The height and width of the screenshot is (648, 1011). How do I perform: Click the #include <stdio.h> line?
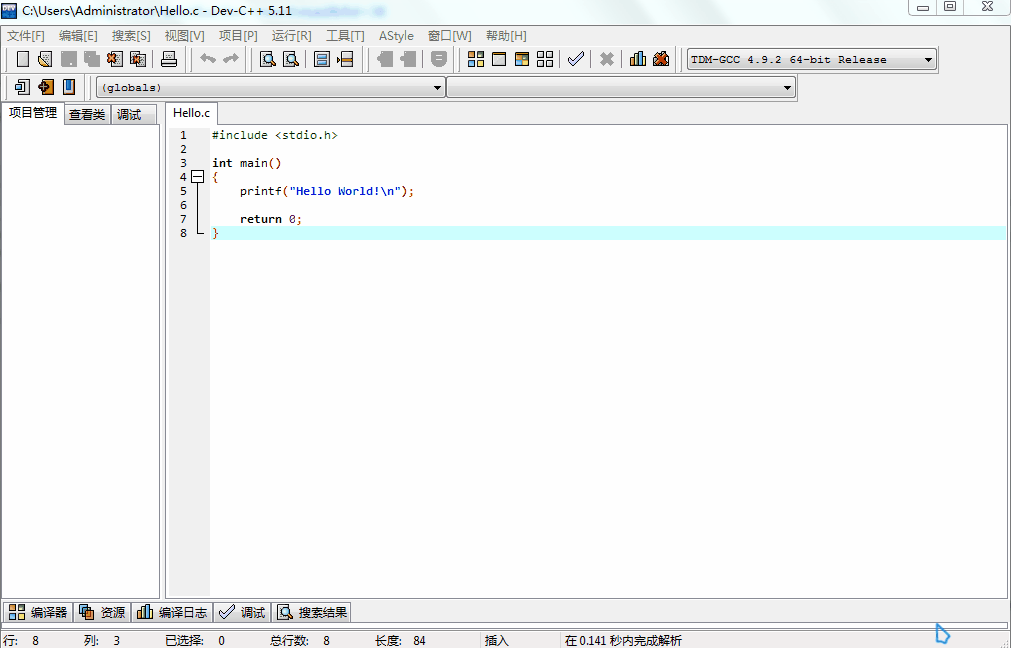click(275, 135)
